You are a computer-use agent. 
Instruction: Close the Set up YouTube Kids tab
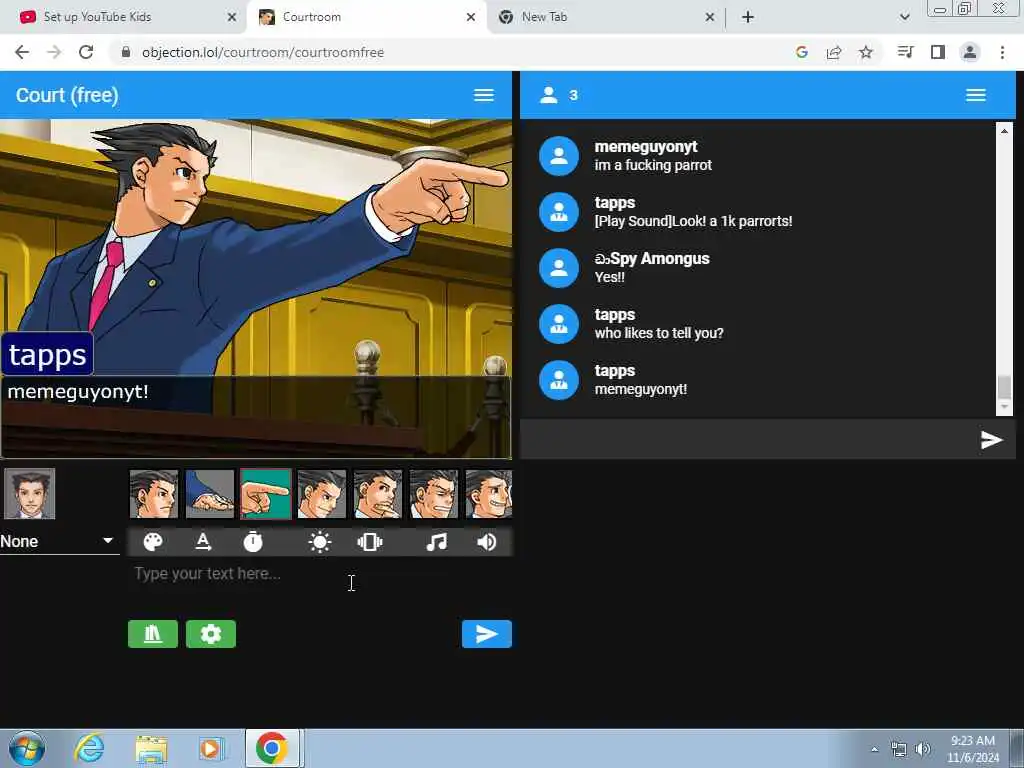(232, 17)
